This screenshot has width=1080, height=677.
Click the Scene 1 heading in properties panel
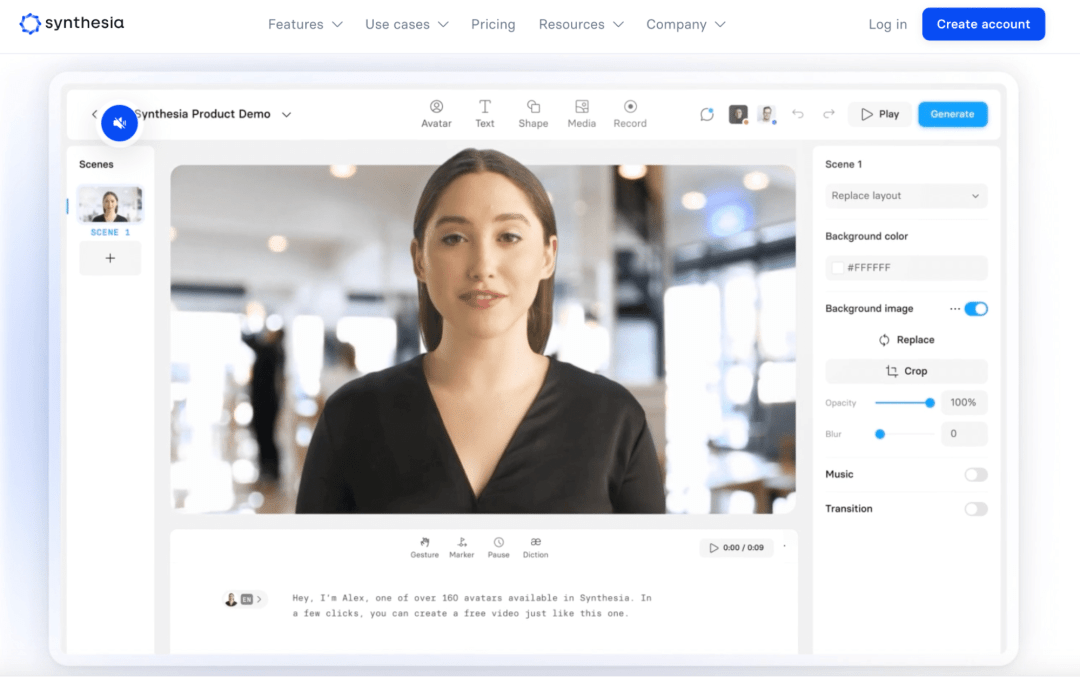(843, 165)
